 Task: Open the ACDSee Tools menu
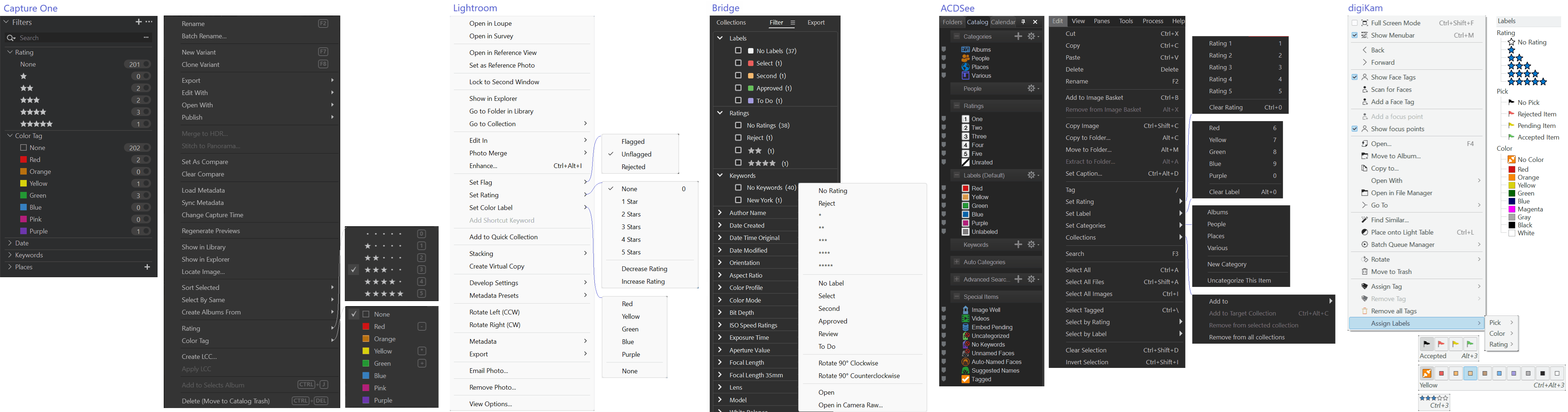1126,21
